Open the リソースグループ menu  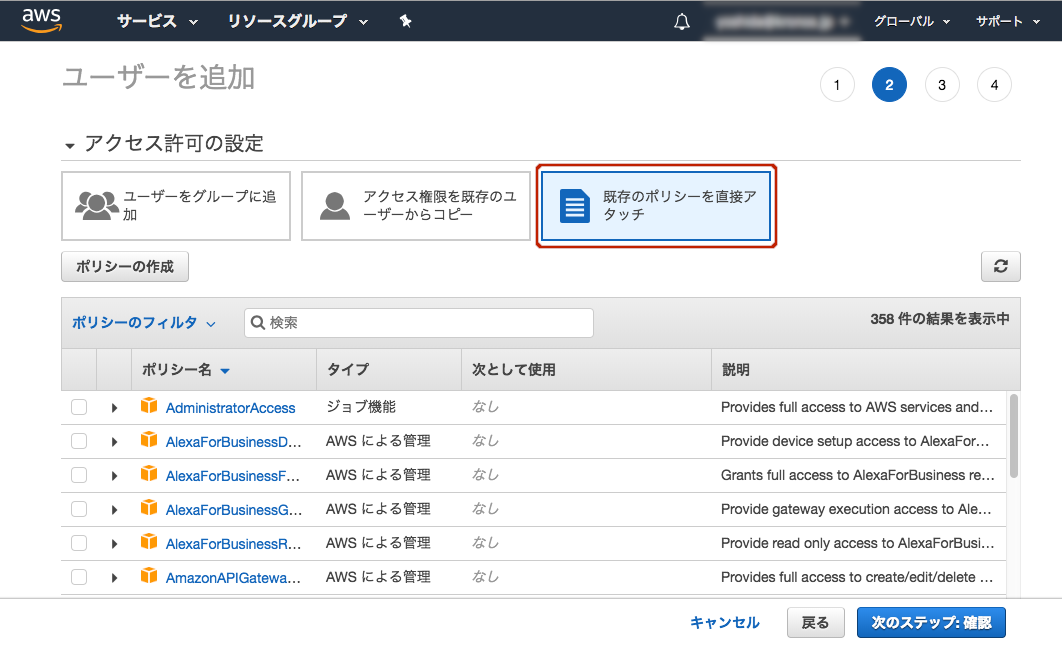297,22
